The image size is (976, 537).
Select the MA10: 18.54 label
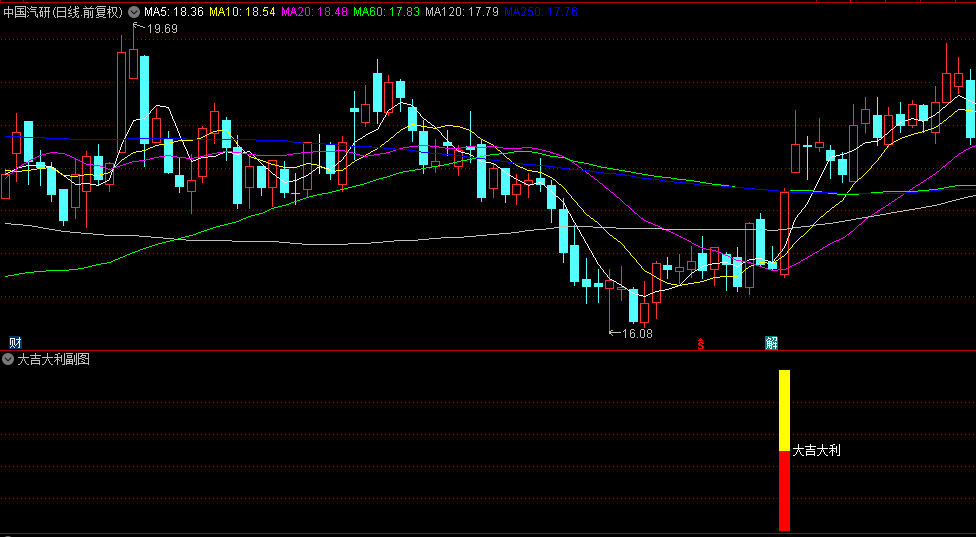(x=242, y=11)
